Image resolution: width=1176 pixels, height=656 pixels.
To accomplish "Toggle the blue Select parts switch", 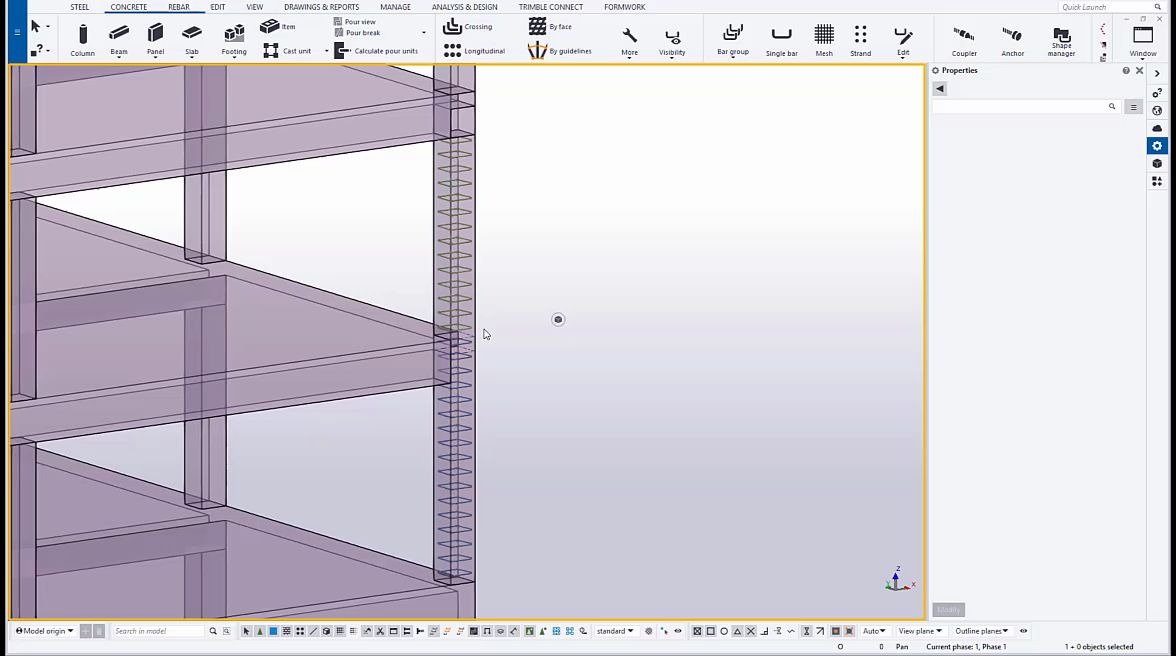I will tap(273, 631).
